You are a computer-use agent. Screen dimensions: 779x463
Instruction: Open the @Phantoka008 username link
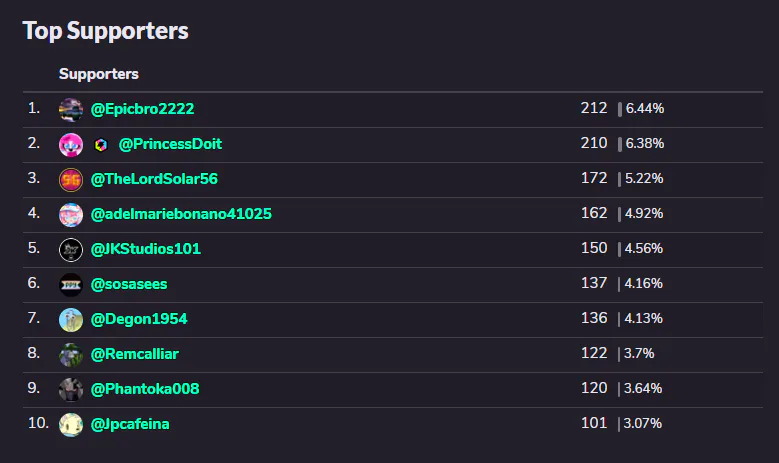145,389
